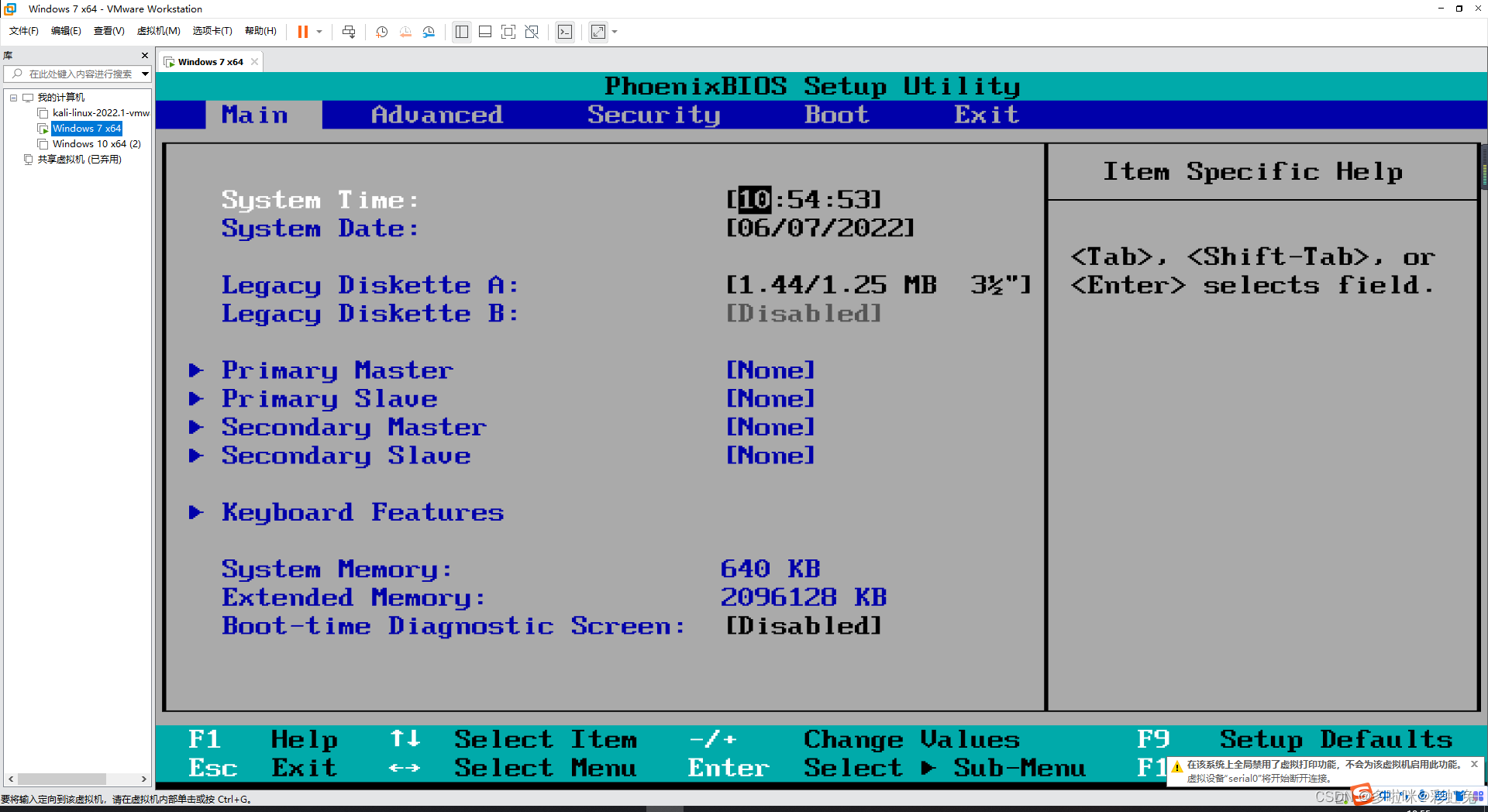Click the library scrollbar right arrow

pyautogui.click(x=143, y=779)
